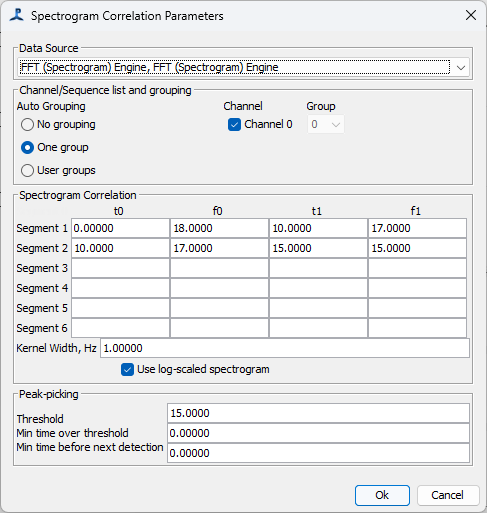Close the Spectrogram Correlation Parameters dialog

[471, 15]
